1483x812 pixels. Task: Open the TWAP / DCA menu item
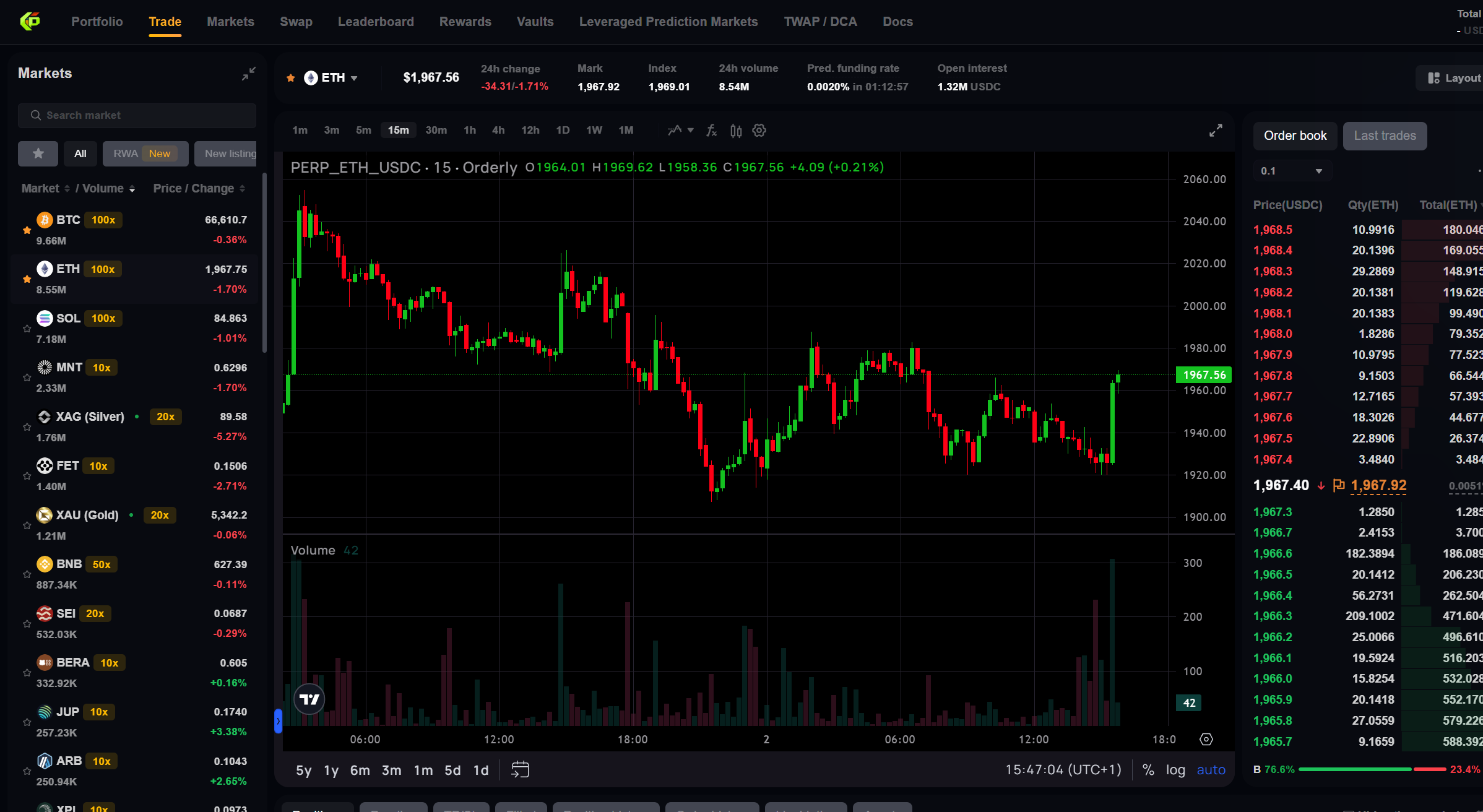(820, 21)
